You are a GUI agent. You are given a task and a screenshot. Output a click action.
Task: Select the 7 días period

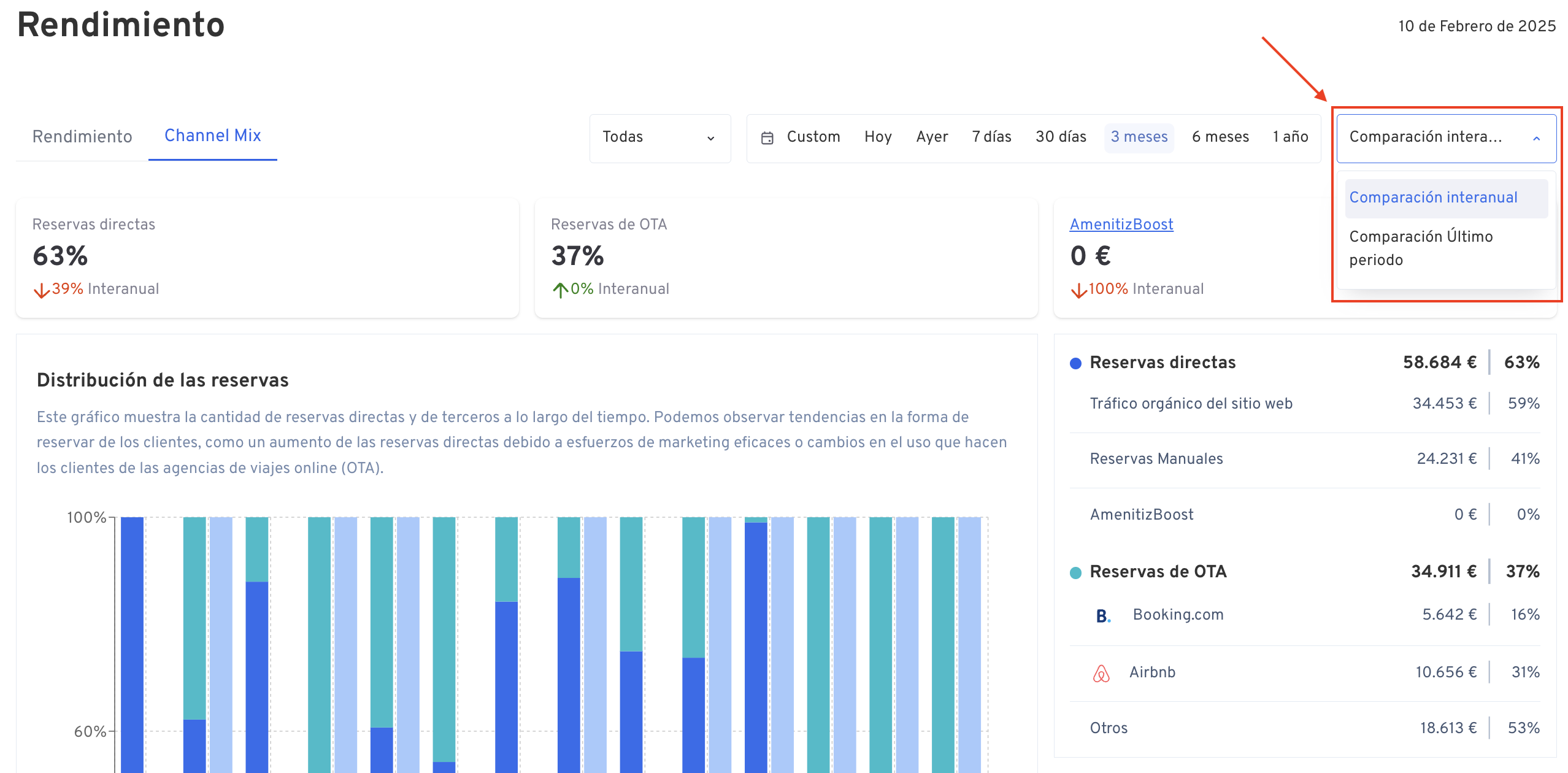991,137
